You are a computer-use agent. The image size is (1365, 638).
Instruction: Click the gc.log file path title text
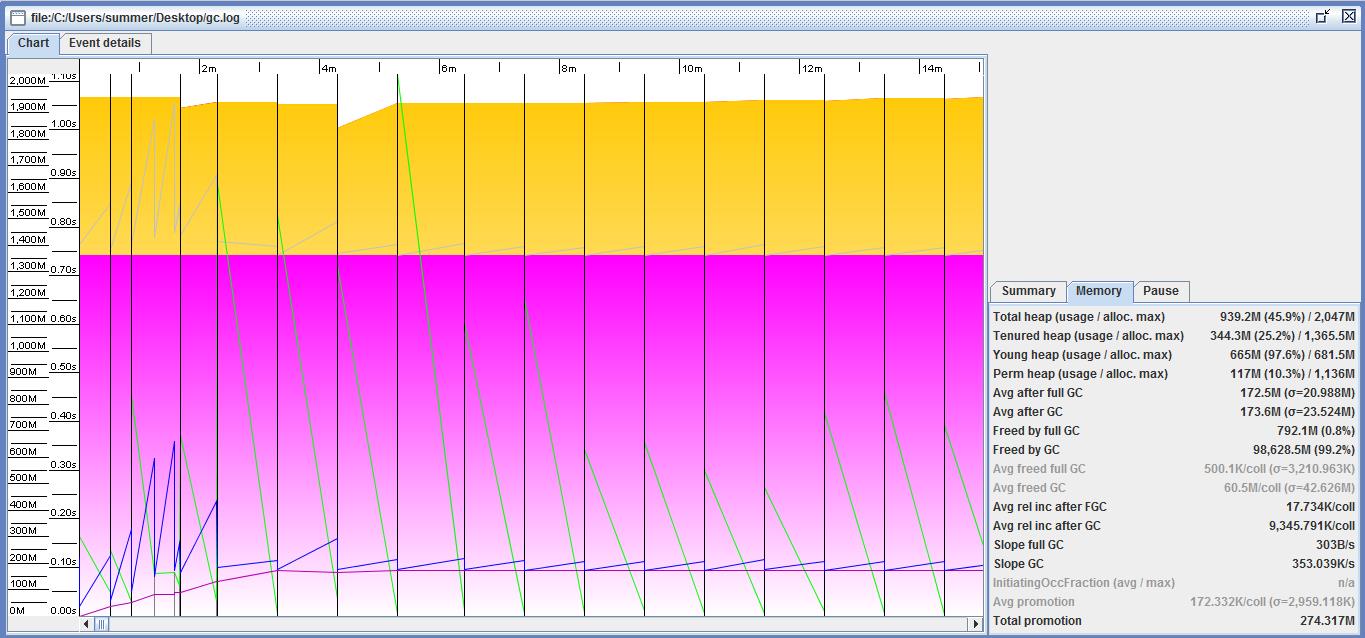coord(135,17)
